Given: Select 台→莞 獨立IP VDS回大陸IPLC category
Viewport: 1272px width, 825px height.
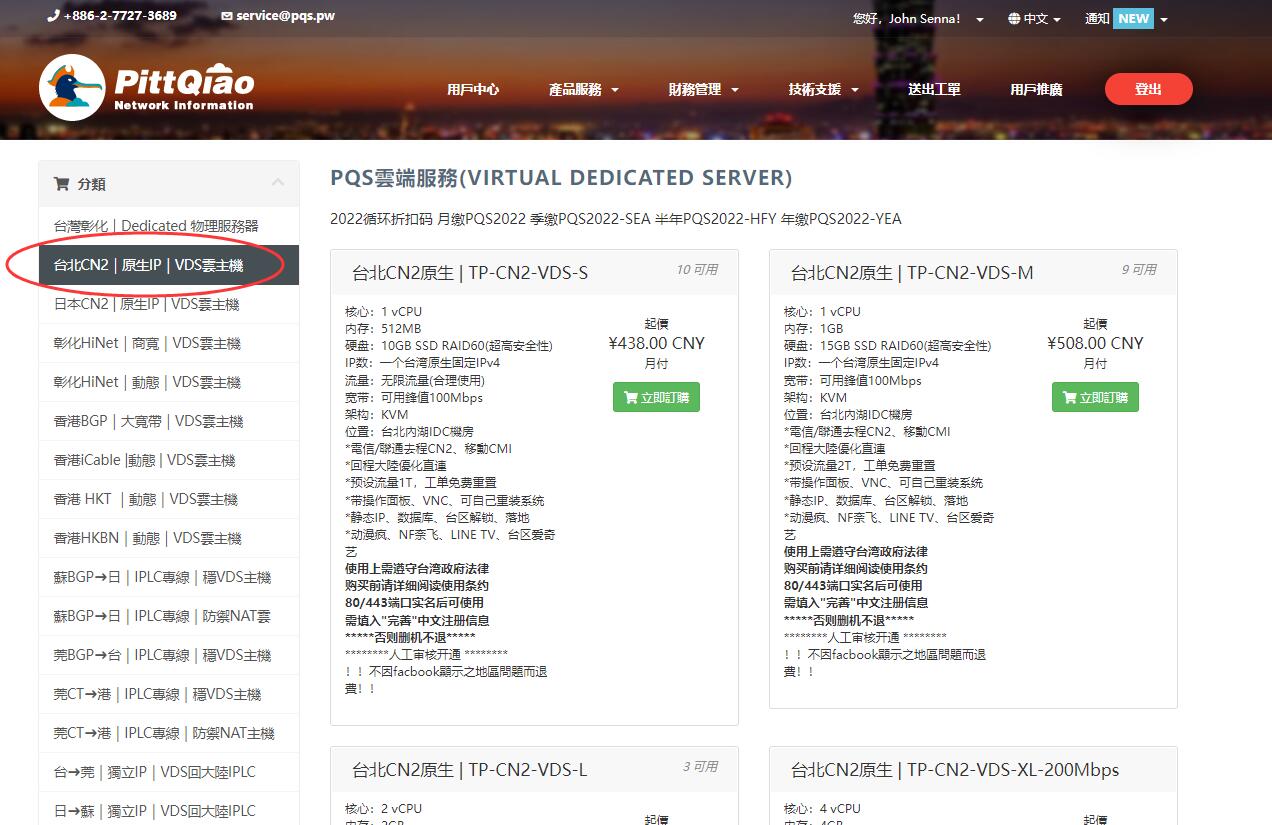Looking at the screenshot, I should (x=169, y=772).
